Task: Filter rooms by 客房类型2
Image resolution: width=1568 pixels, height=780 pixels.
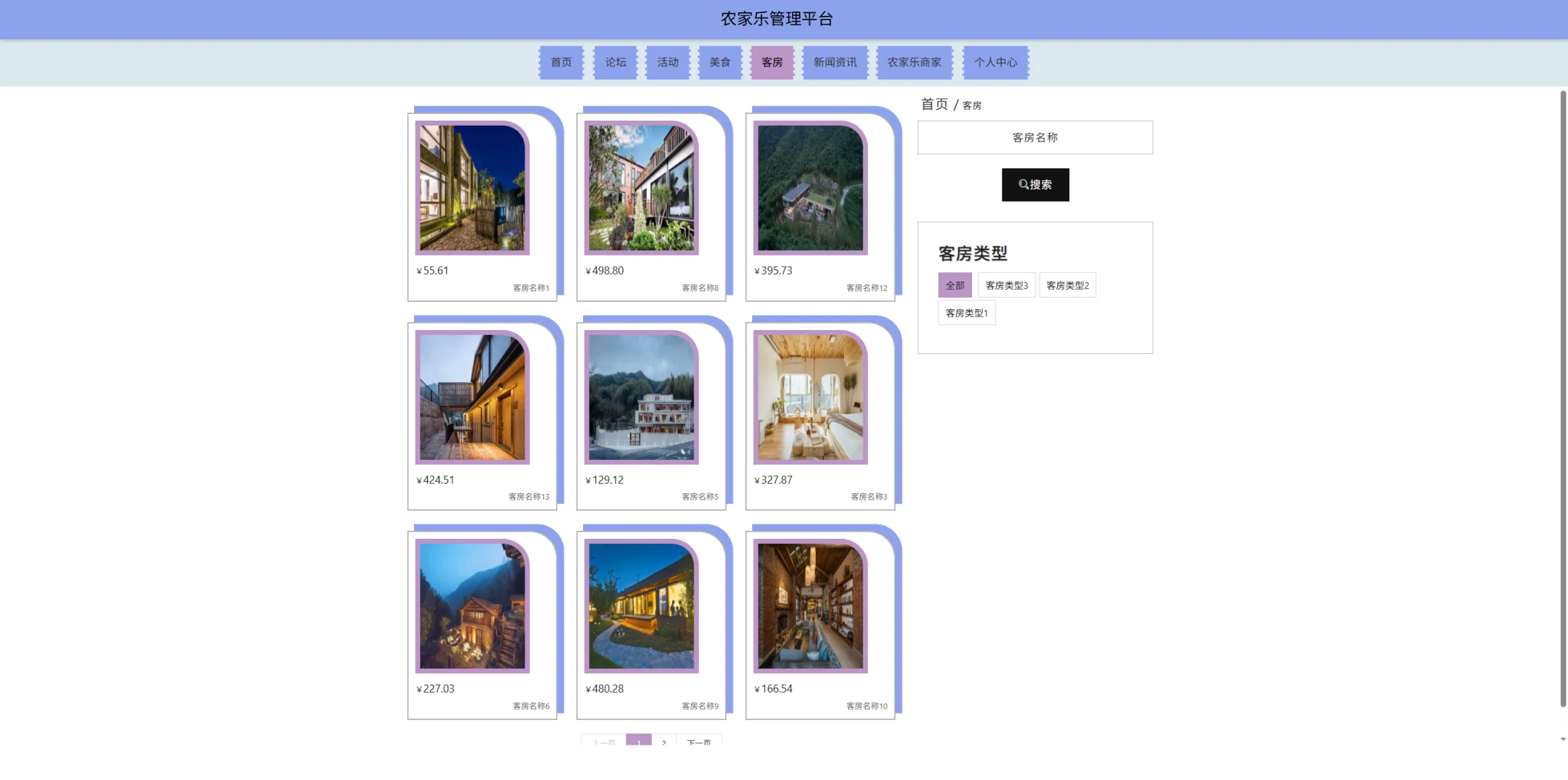Action: [x=1067, y=285]
